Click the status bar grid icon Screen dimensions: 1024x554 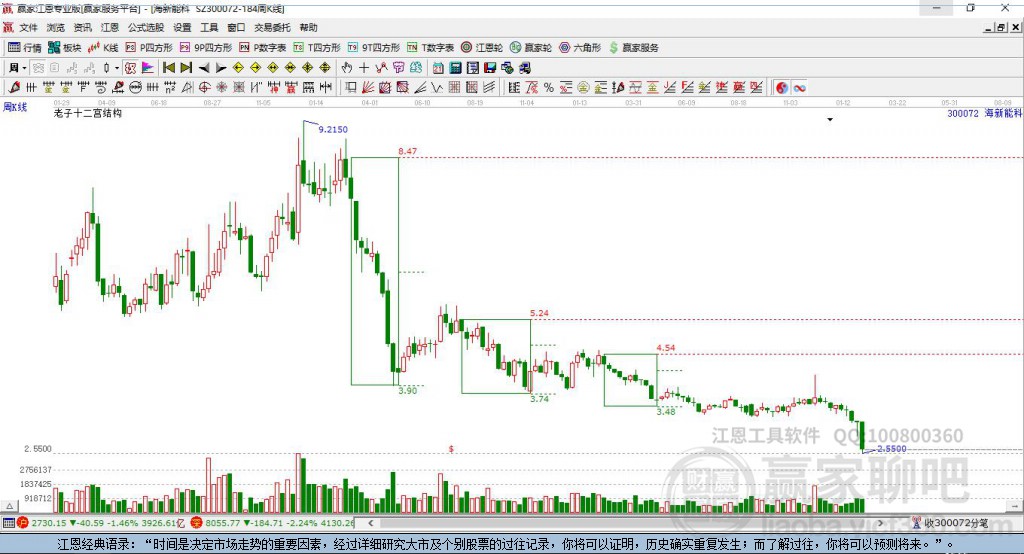click(8, 523)
